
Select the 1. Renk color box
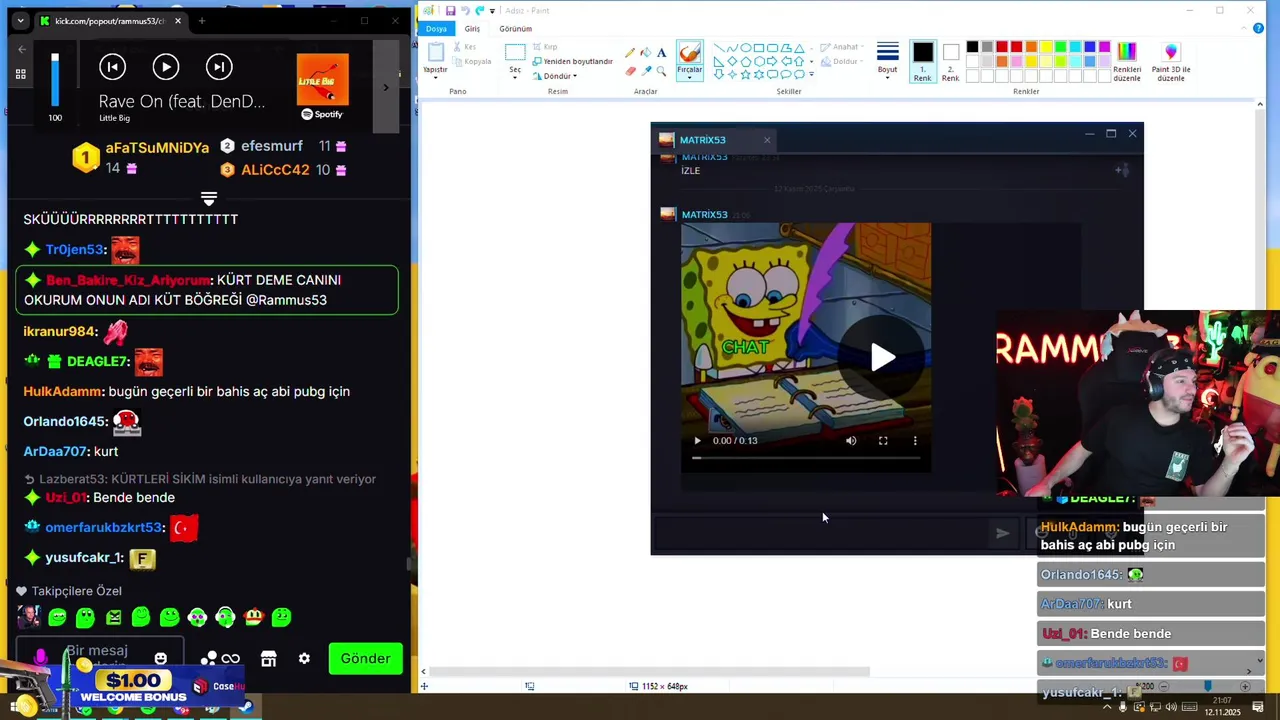click(923, 61)
